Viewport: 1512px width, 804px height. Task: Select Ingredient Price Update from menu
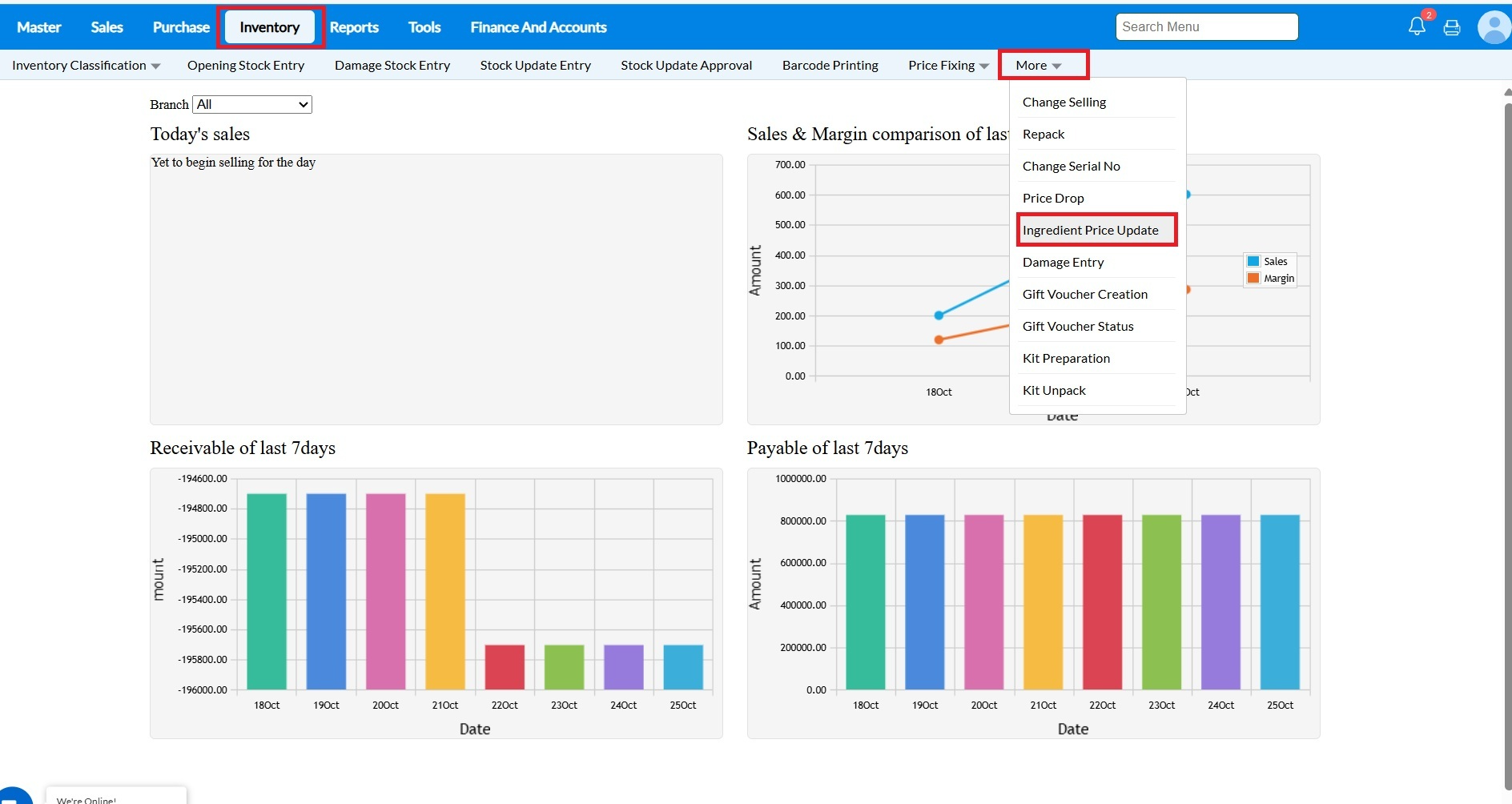click(1090, 231)
